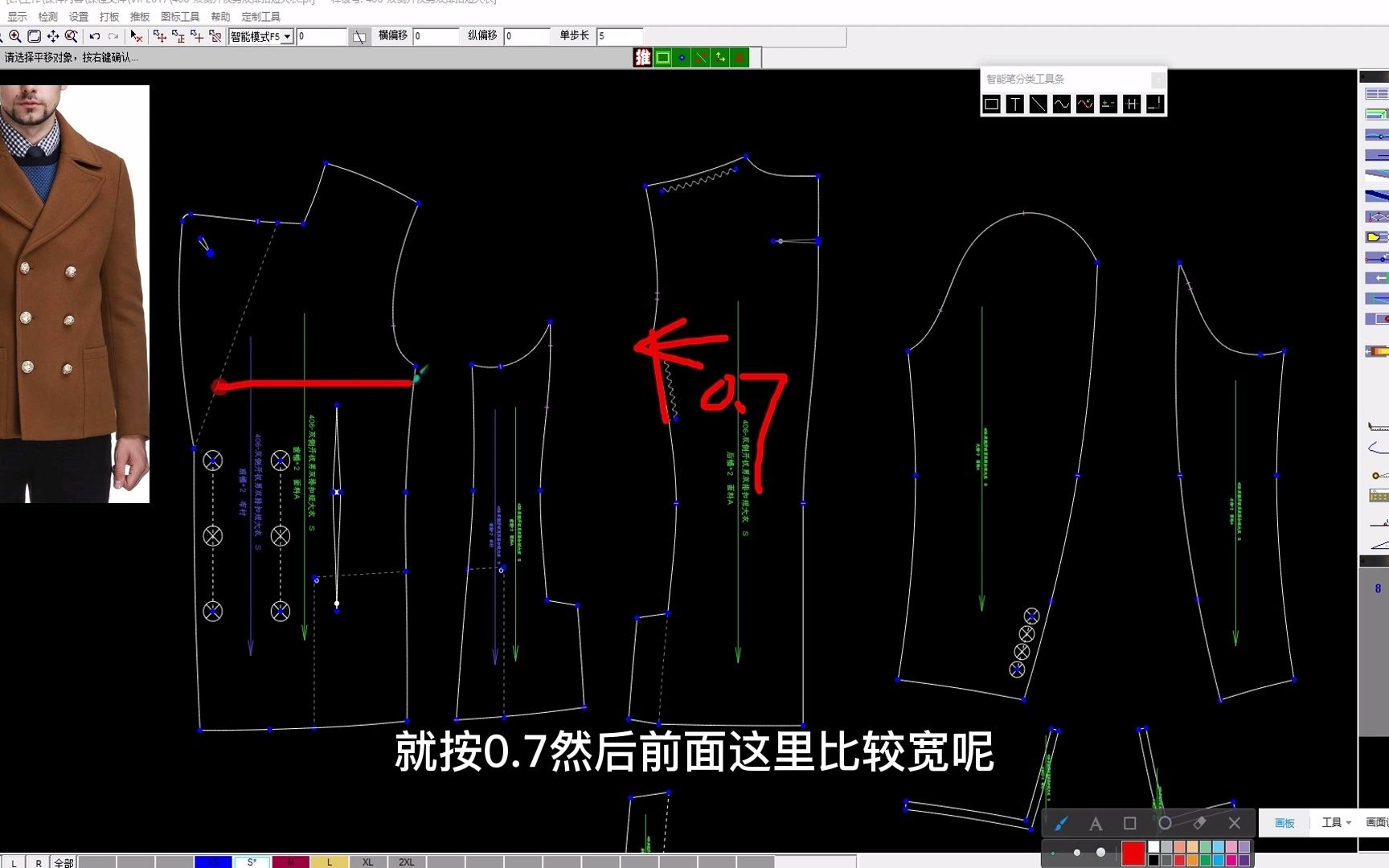Click the brush size slider
Image resolution: width=1389 pixels, height=868 pixels.
(x=1077, y=853)
